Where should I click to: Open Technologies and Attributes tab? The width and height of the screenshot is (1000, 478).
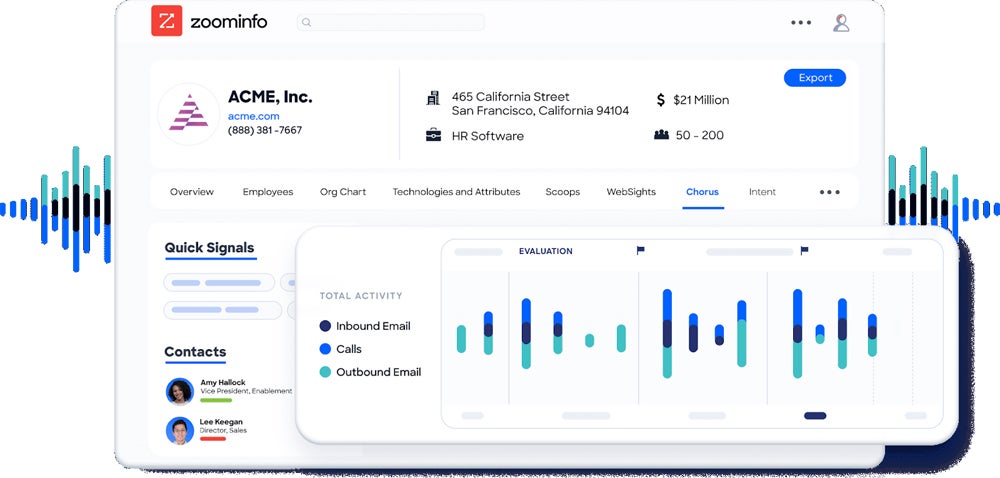[457, 192]
